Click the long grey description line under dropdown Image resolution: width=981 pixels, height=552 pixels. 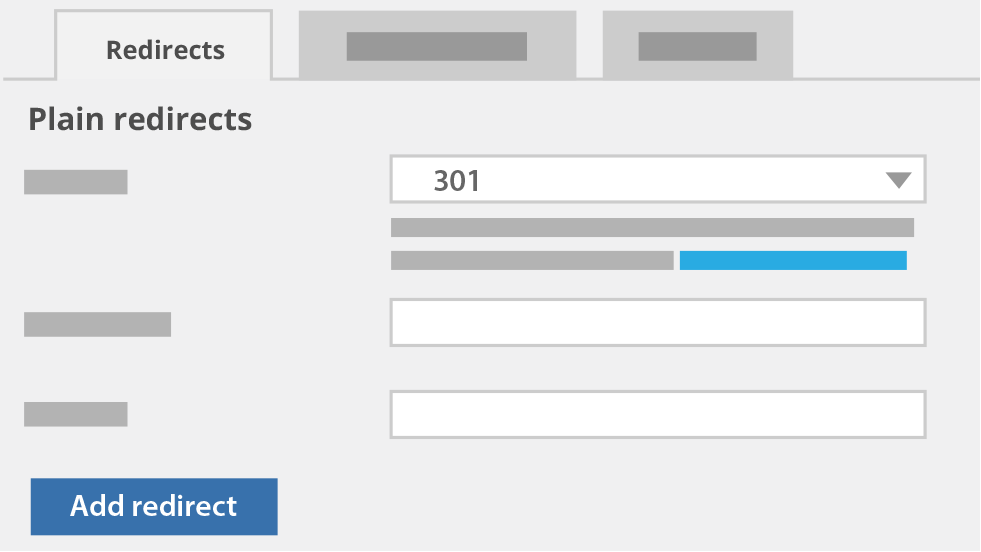tap(652, 227)
